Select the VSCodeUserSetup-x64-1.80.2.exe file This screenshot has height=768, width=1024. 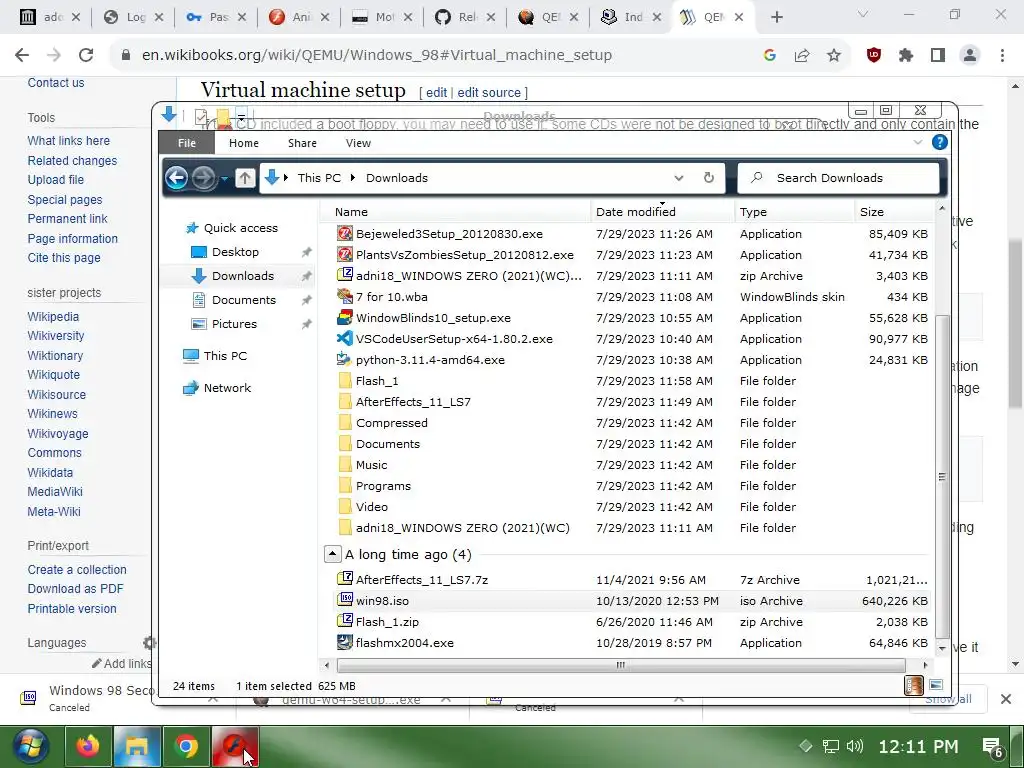coord(454,339)
